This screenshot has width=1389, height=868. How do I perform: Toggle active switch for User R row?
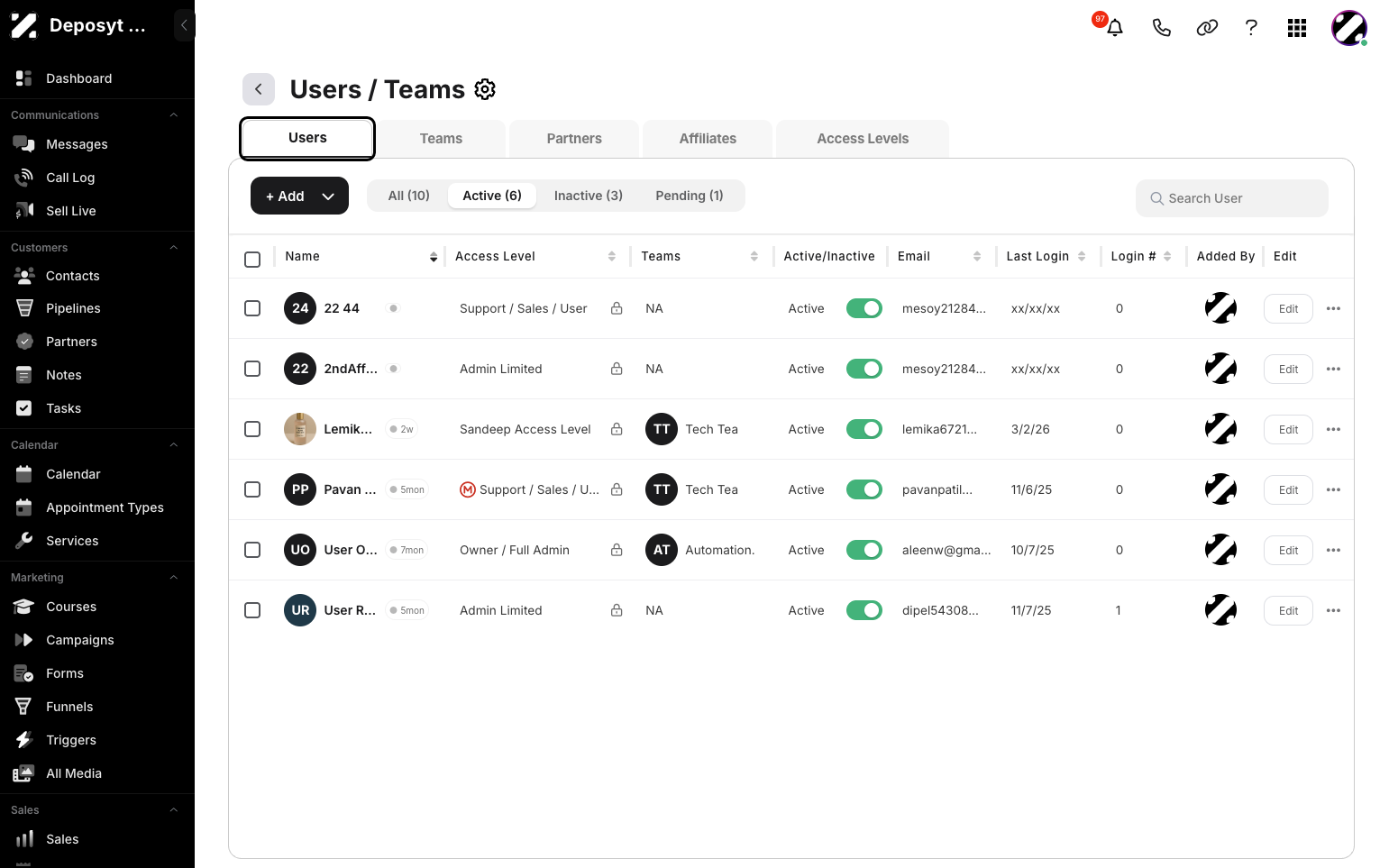coord(864,610)
